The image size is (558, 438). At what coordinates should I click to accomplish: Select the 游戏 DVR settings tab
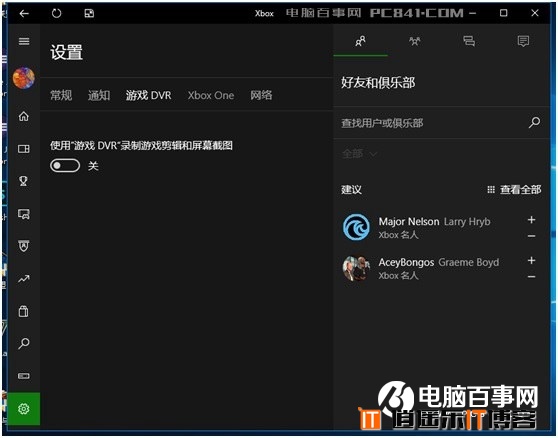pyautogui.click(x=148, y=95)
